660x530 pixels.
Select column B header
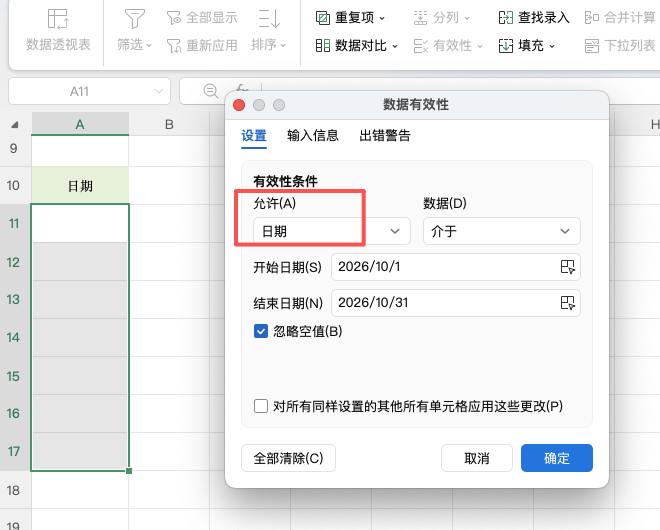(169, 124)
